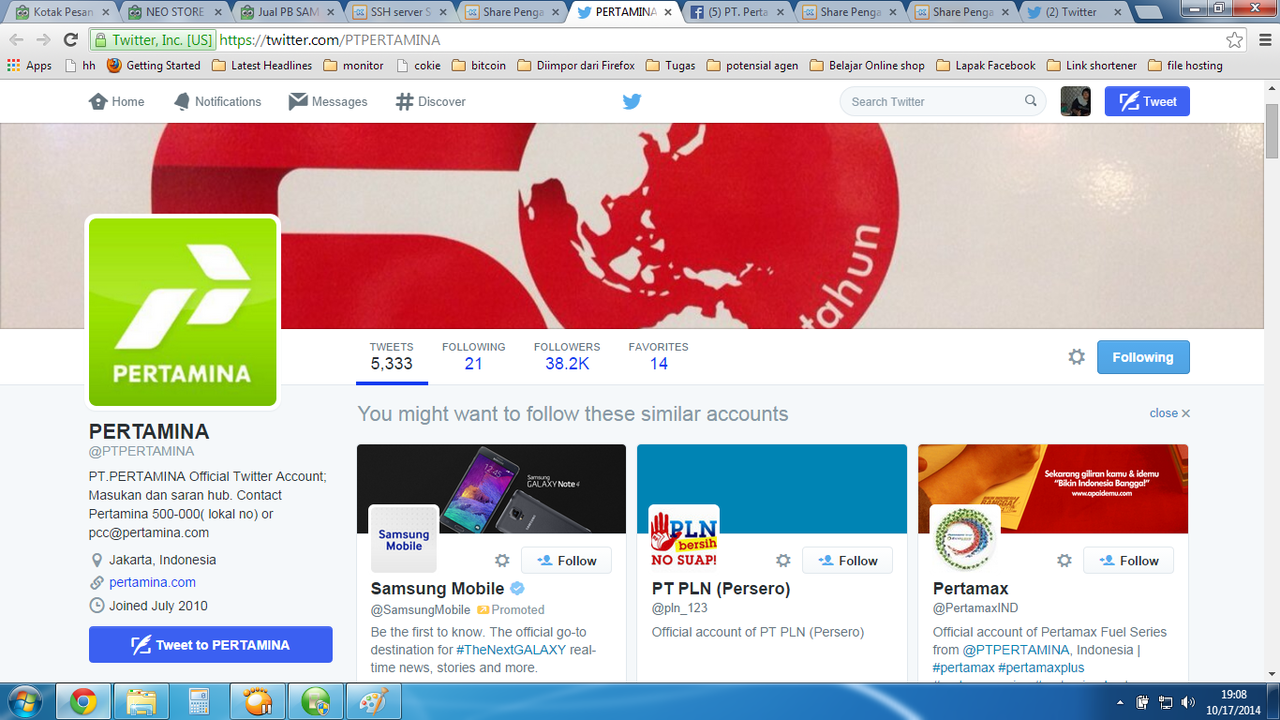Viewport: 1280px width, 720px height.
Task: Reload the page with the refresh icon
Action: coord(70,40)
